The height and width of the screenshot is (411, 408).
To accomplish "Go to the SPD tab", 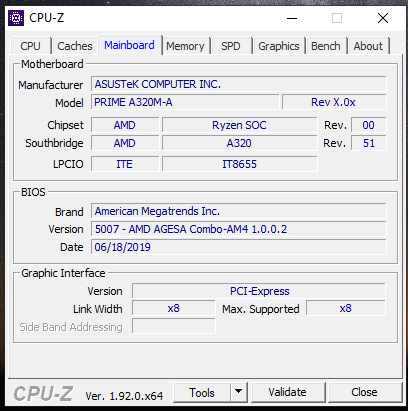I will click(x=231, y=46).
